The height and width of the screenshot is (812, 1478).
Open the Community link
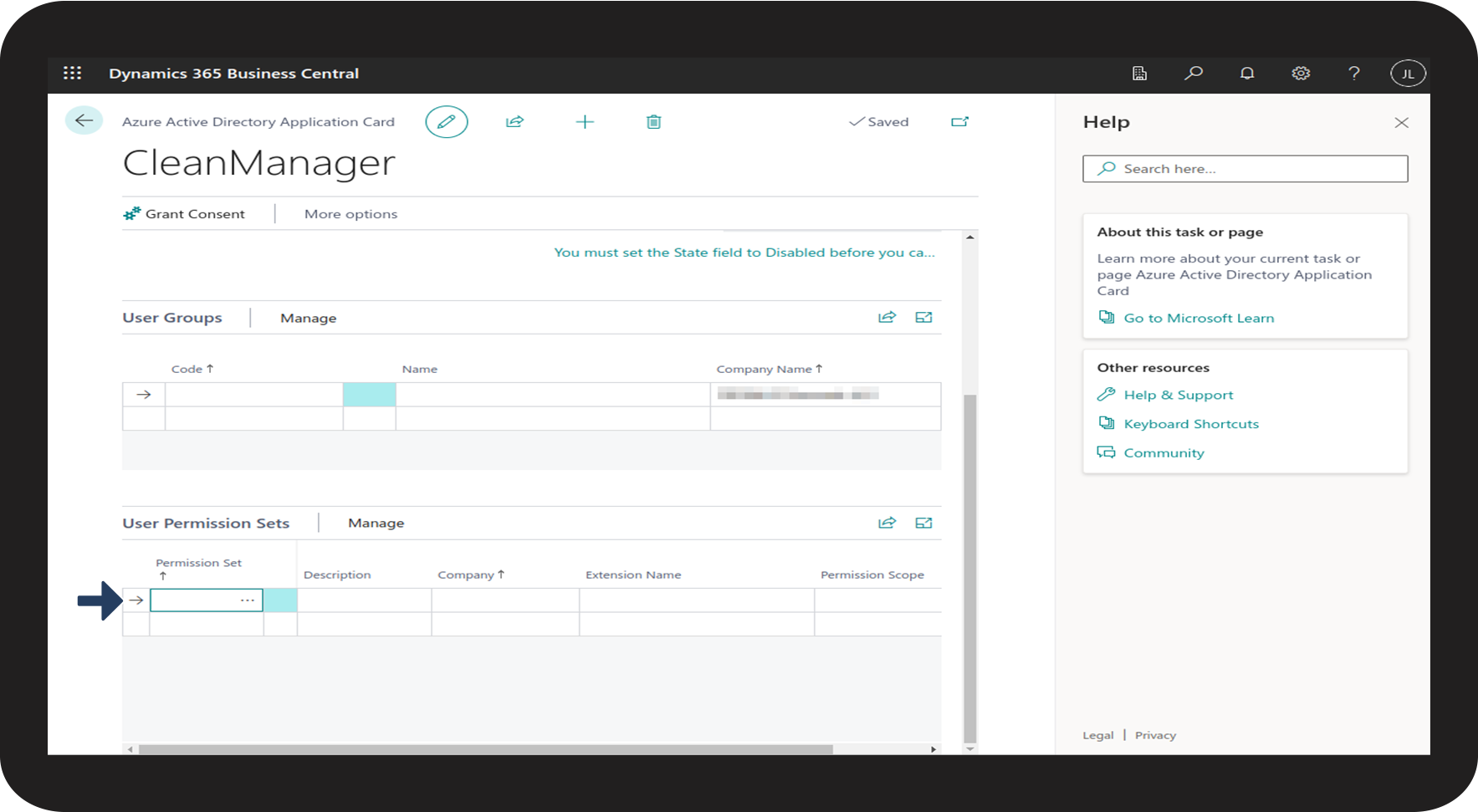click(1163, 452)
